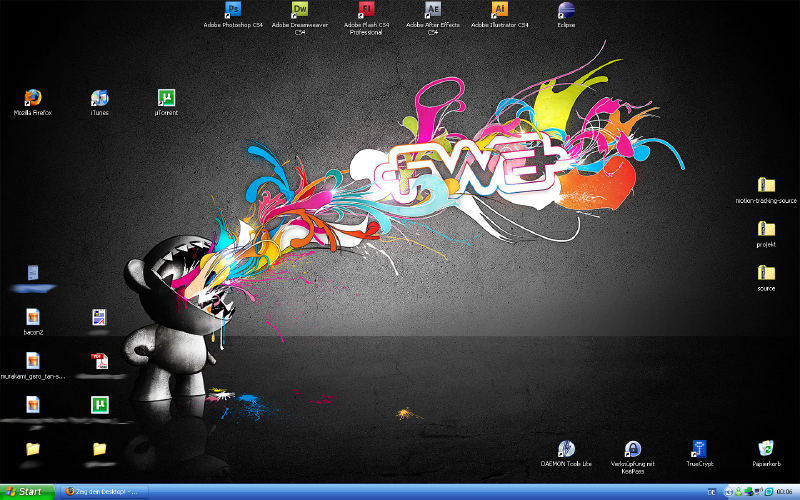Viewport: 800px width, 500px height.
Task: Select the murakami_goro image file
Action: (x=33, y=365)
